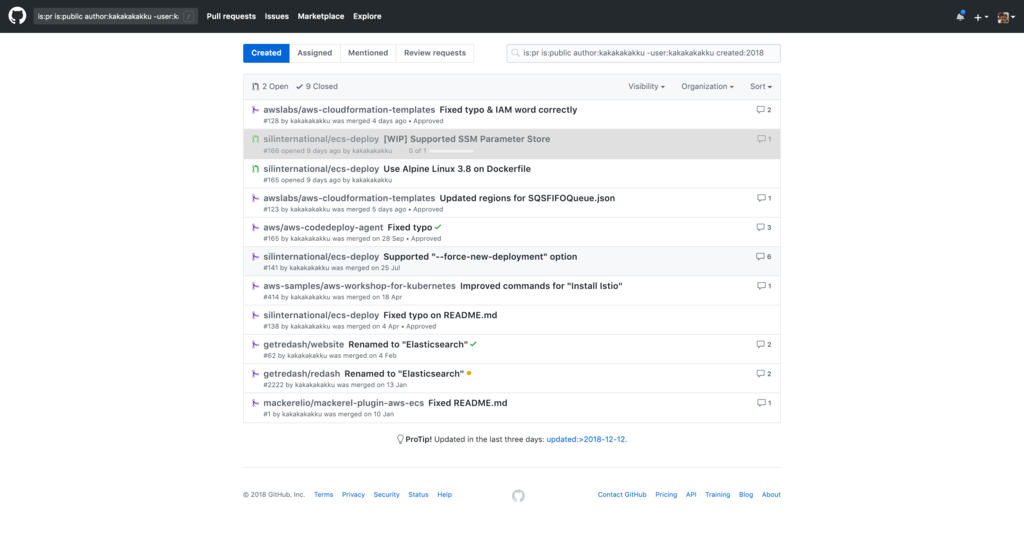Open Terms link in footer
Viewport: 1024px width, 559px height.
[323, 494]
